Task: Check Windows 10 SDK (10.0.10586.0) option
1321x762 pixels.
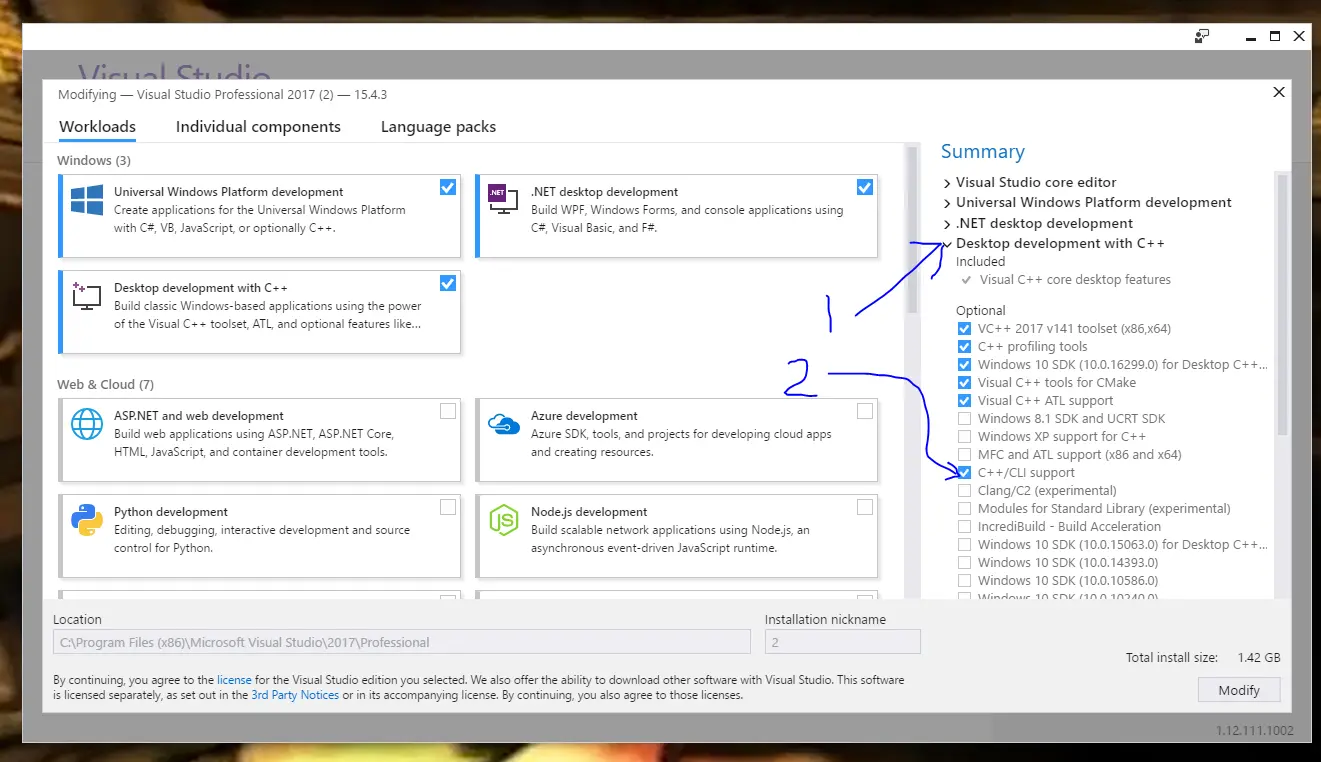Action: 964,580
